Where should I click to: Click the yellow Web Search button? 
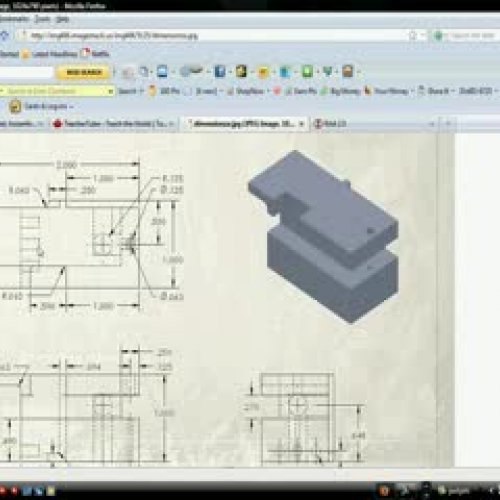click(84, 72)
